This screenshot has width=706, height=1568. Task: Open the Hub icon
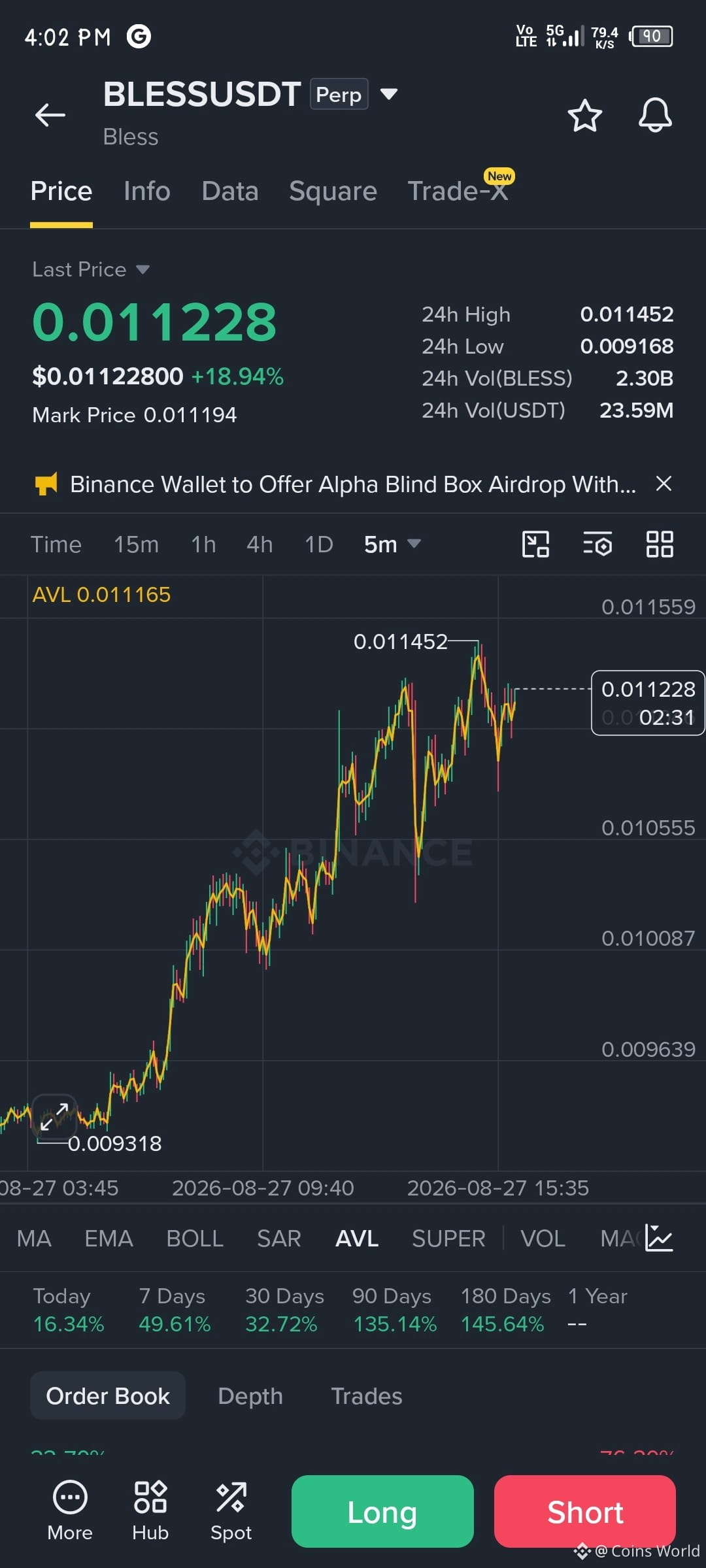pyautogui.click(x=150, y=1510)
